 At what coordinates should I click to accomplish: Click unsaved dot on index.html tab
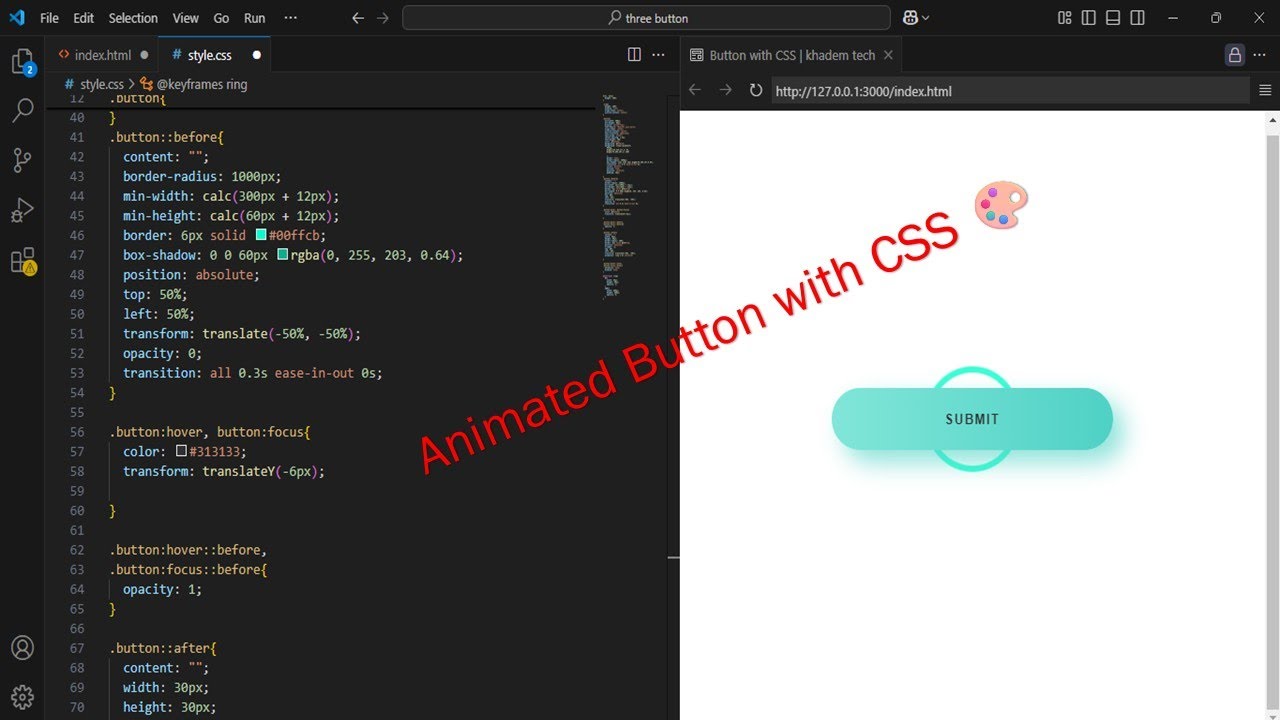144,55
